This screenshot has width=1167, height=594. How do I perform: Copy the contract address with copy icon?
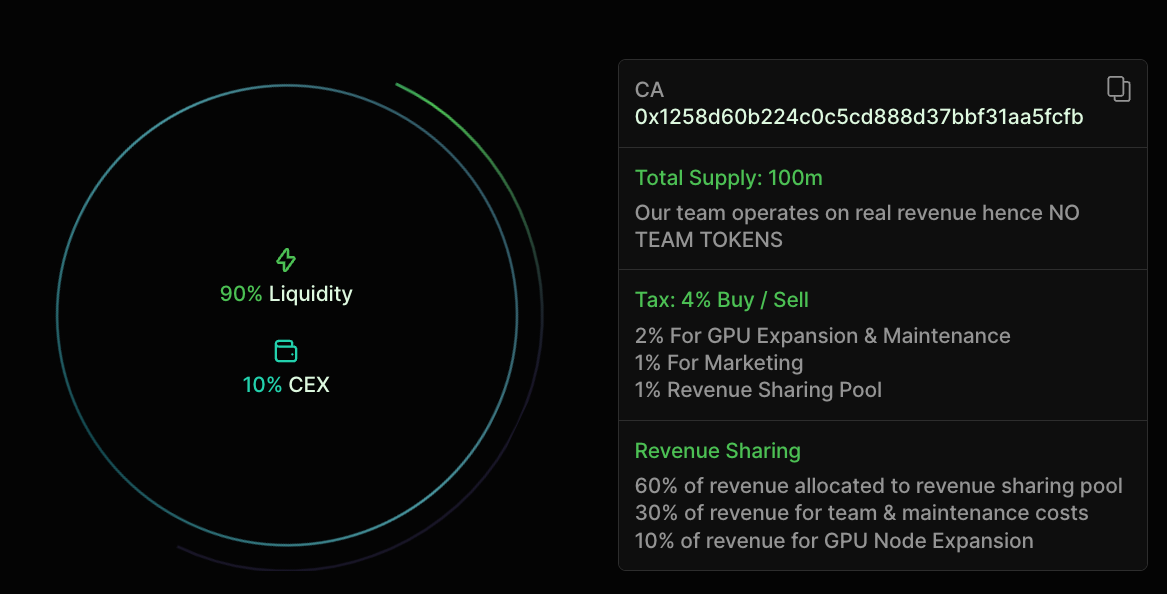[1119, 89]
